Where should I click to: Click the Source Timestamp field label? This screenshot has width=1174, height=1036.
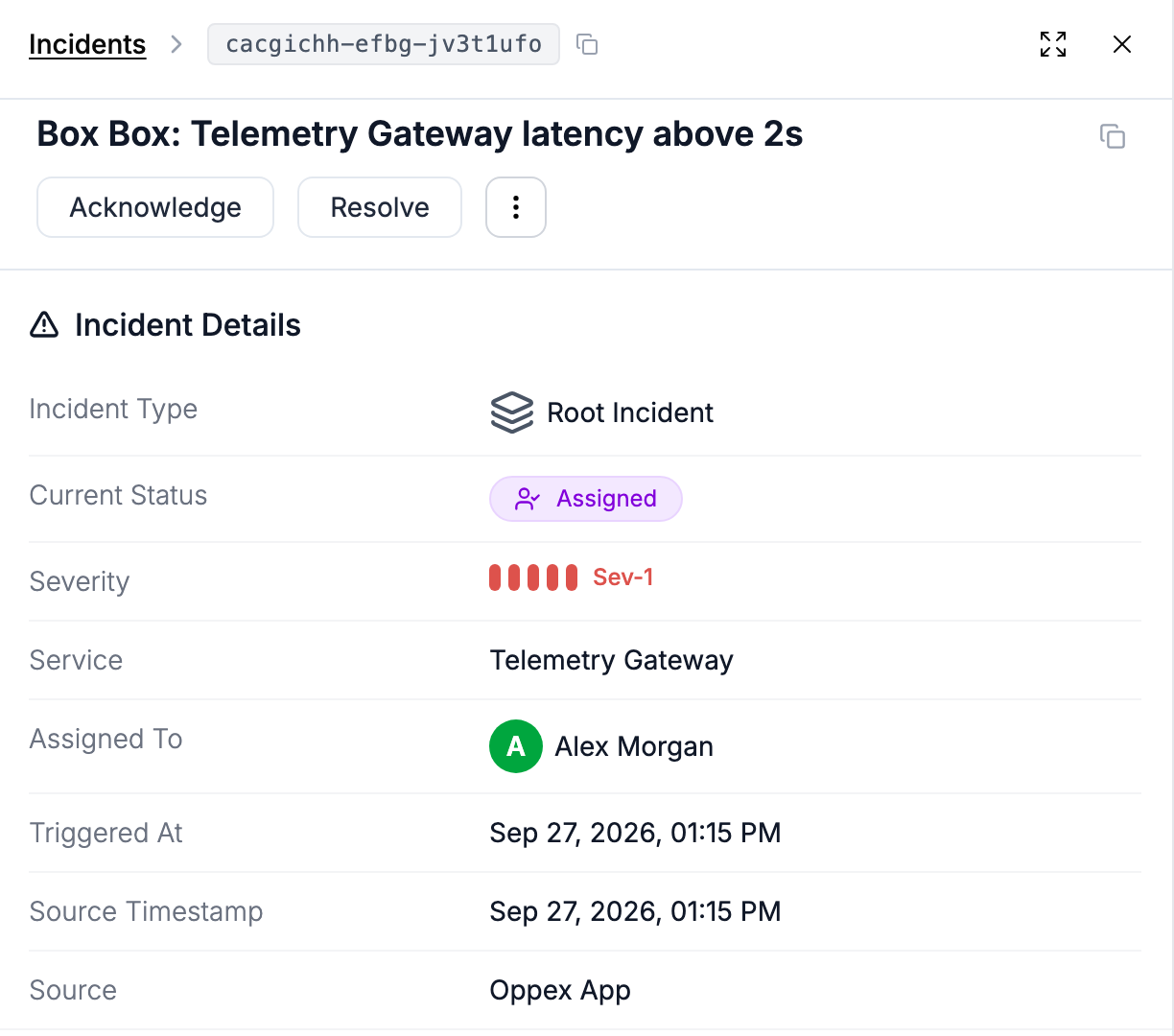[x=146, y=911]
